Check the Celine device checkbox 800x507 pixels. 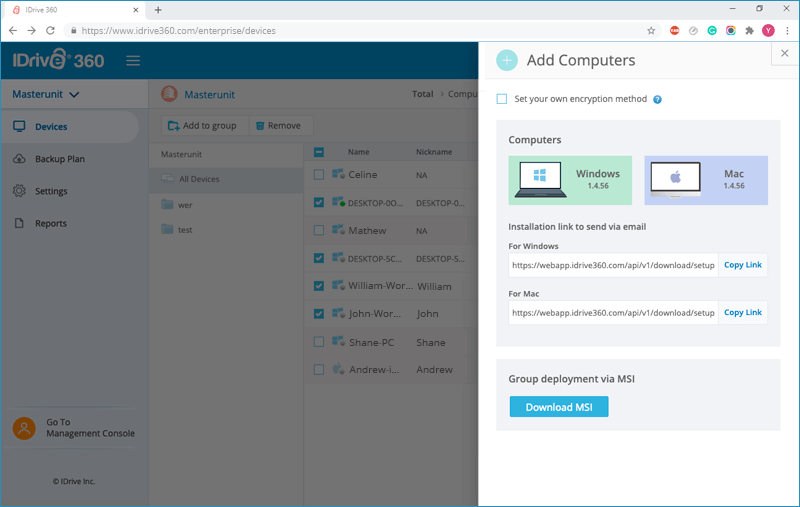[x=319, y=175]
